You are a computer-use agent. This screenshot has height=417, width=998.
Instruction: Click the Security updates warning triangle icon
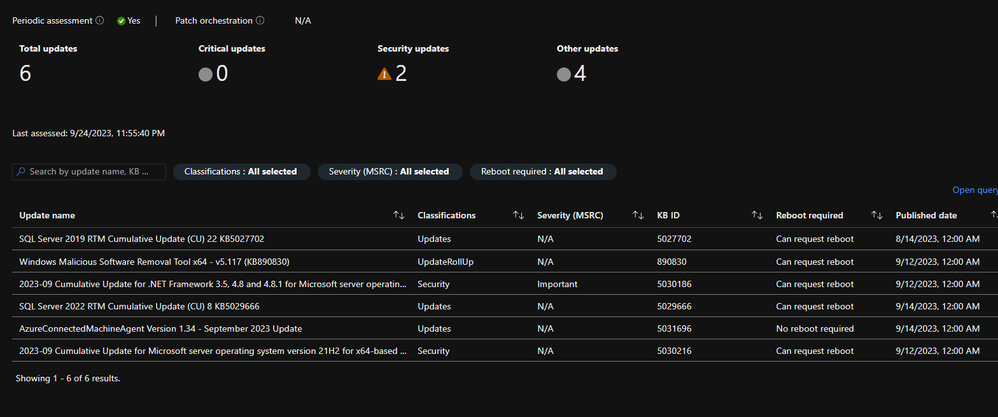384,74
